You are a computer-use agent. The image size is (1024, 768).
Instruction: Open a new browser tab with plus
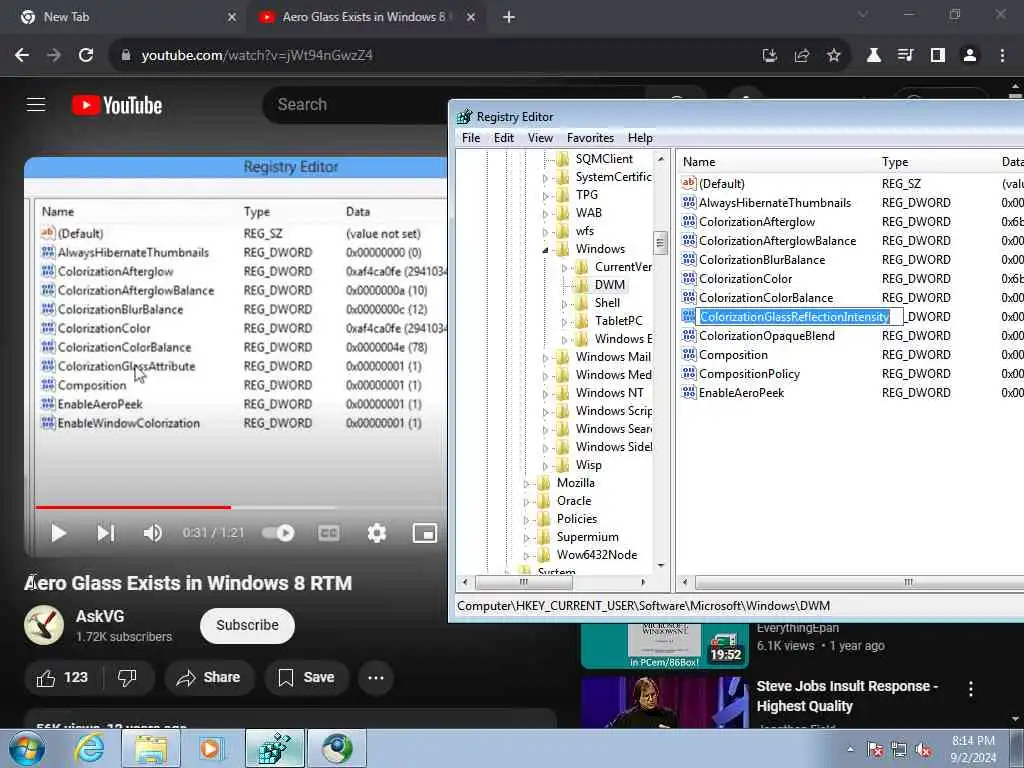click(509, 17)
